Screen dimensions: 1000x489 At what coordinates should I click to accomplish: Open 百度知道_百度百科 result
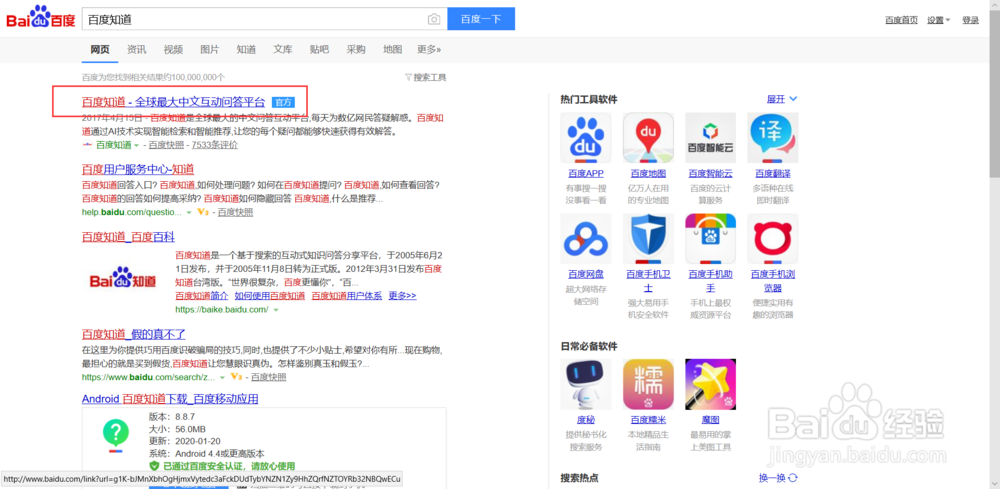[x=128, y=237]
